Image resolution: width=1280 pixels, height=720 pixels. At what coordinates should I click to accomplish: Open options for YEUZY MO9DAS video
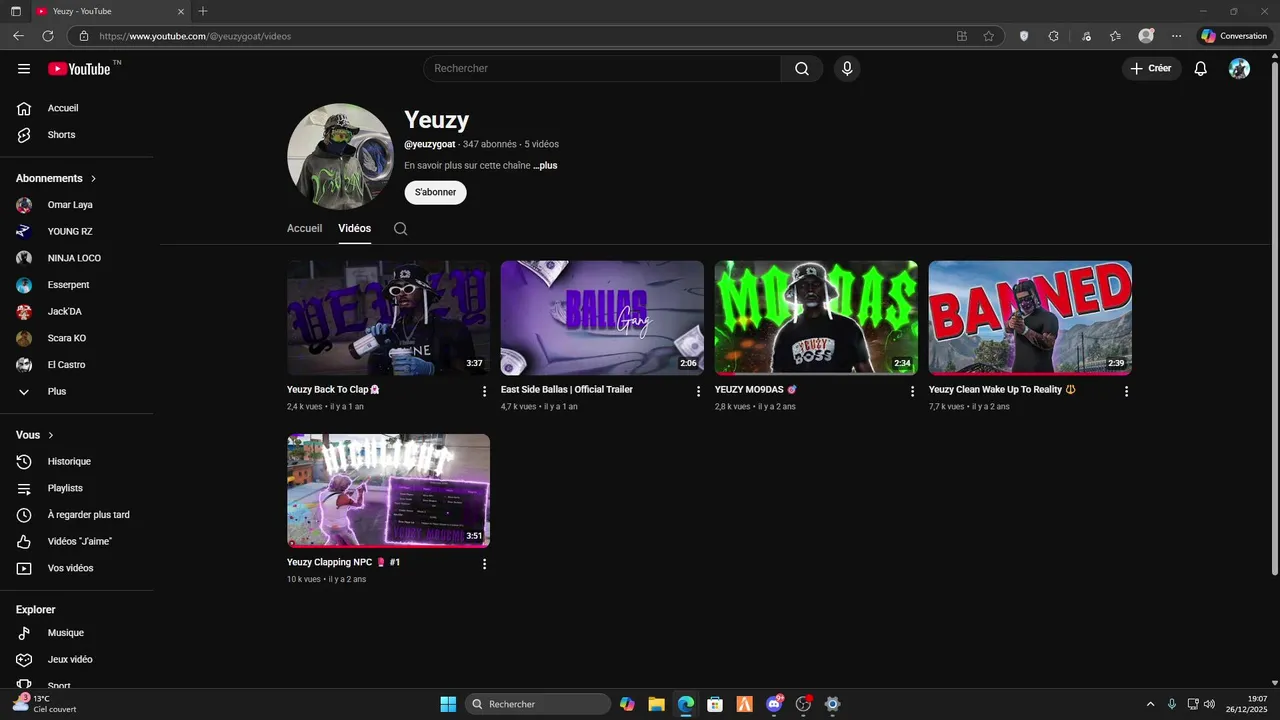[912, 391]
